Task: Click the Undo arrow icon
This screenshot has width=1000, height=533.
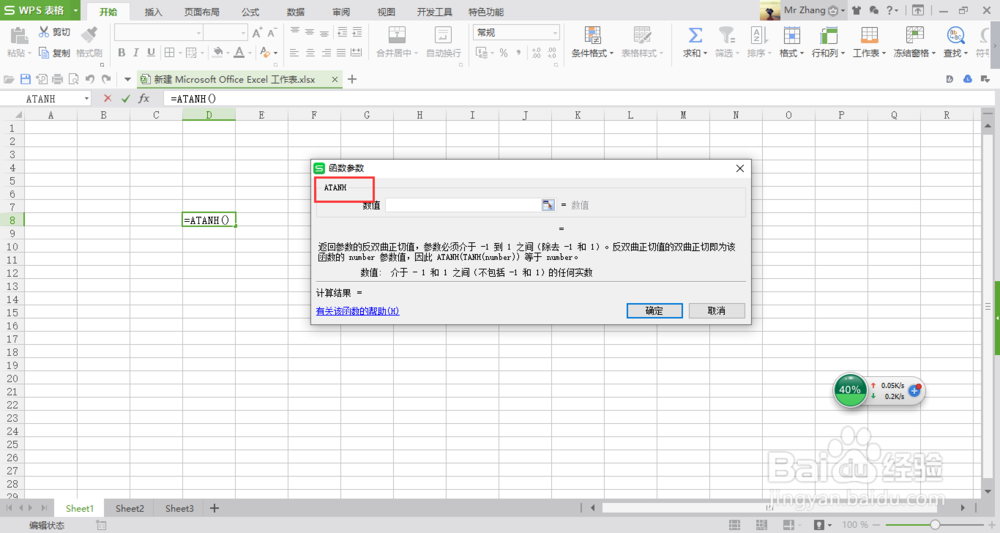Action: 90,79
